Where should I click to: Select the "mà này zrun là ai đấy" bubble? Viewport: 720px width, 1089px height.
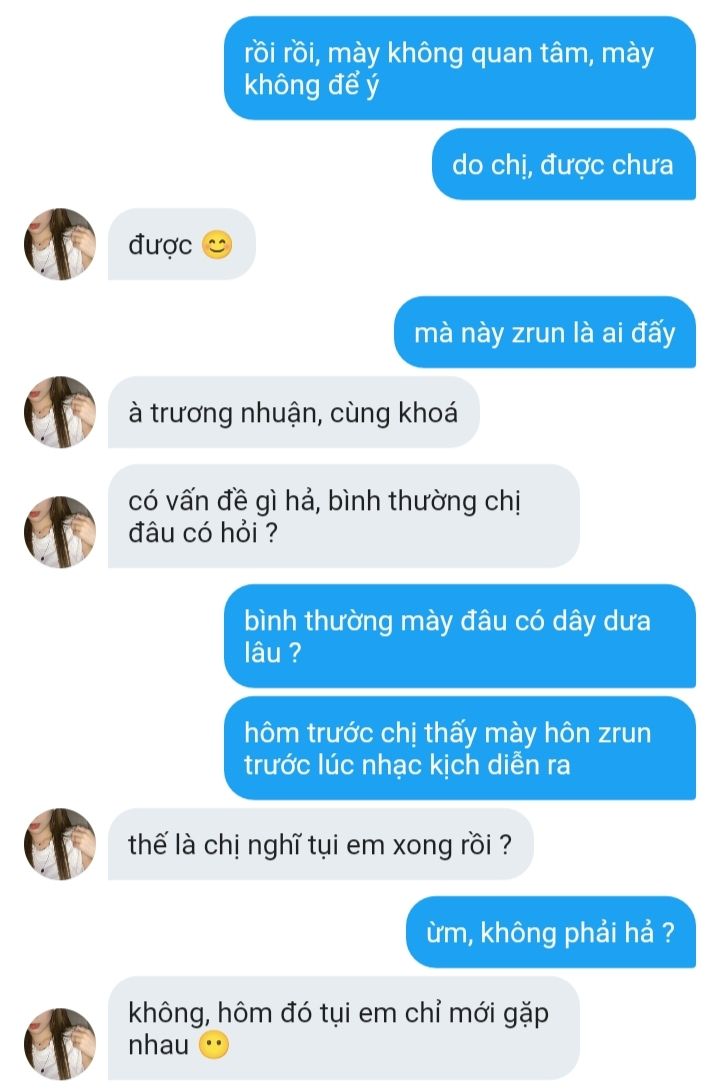tap(545, 332)
